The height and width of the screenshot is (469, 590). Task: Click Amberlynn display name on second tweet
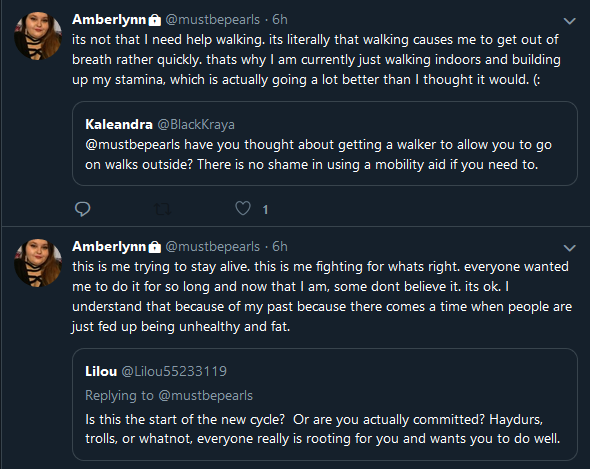109,247
